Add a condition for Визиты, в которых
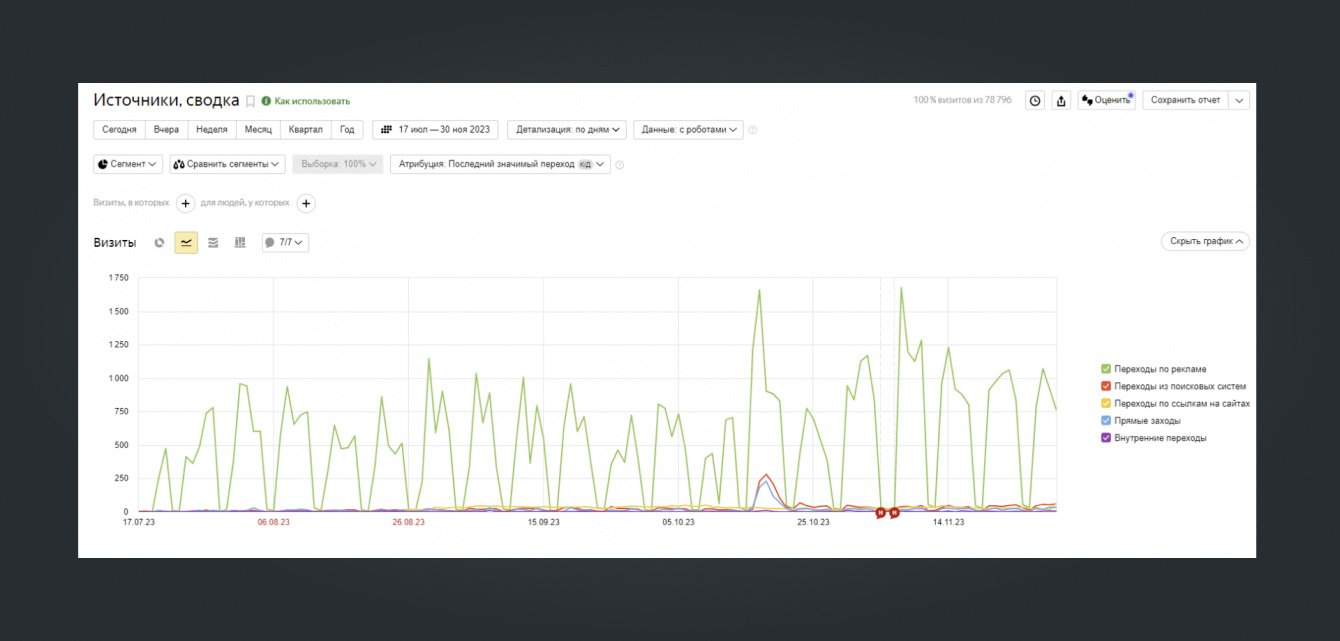 (186, 203)
